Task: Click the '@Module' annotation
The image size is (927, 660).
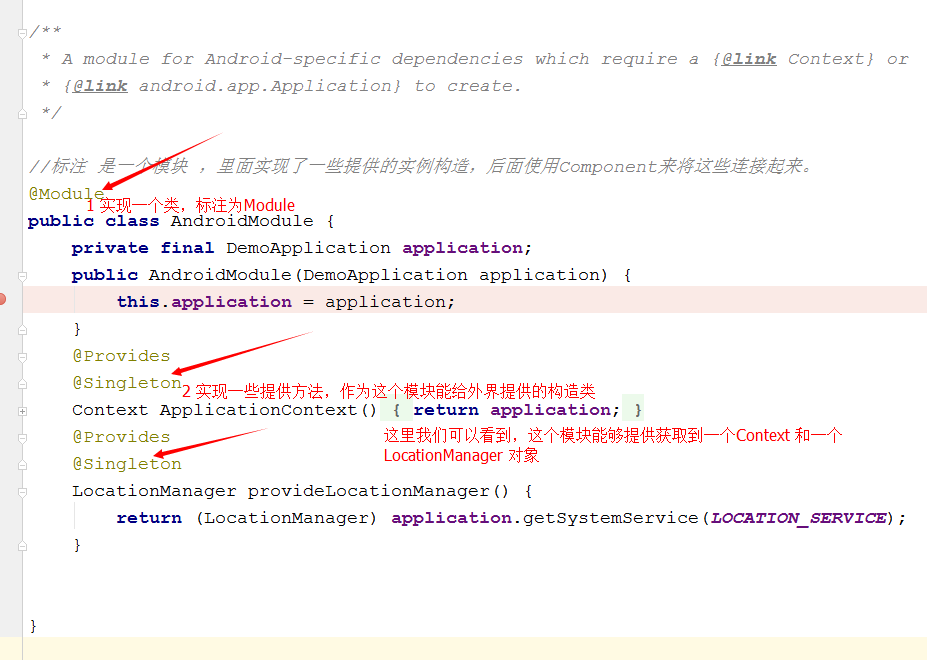Action: (66, 193)
